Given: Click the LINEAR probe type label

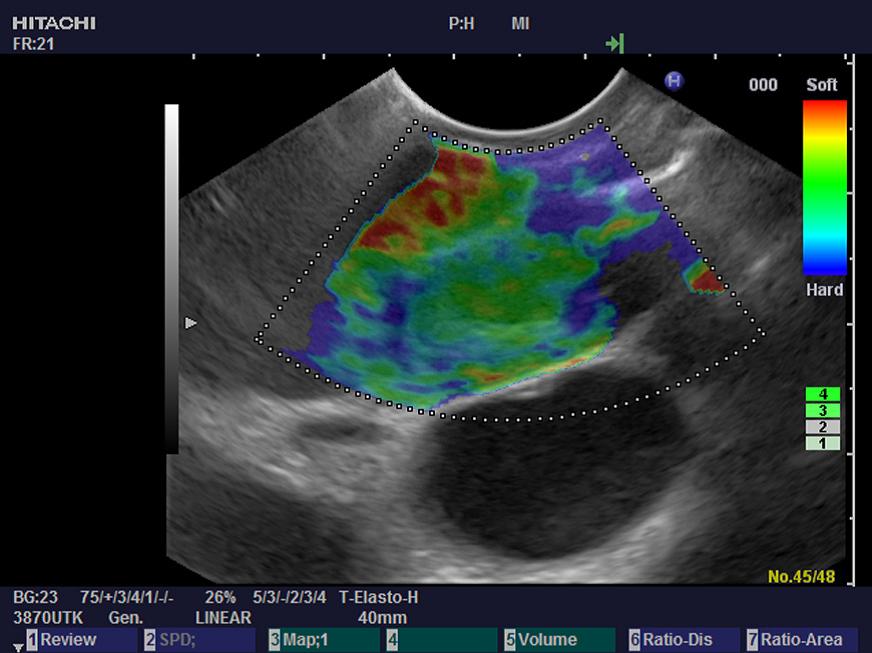Looking at the screenshot, I should click(223, 618).
